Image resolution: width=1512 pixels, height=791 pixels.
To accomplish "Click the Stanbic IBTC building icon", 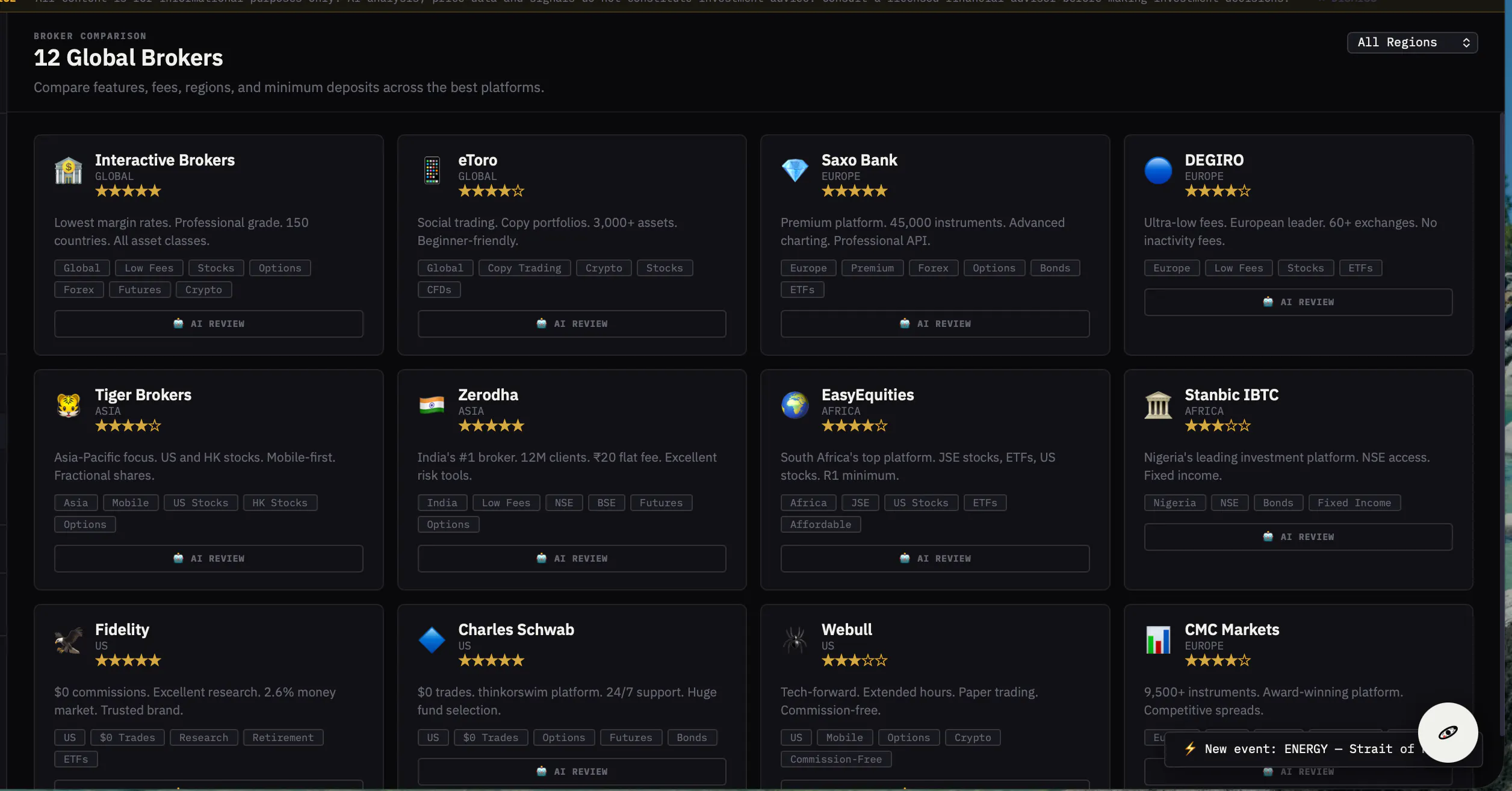I will pos(1158,405).
